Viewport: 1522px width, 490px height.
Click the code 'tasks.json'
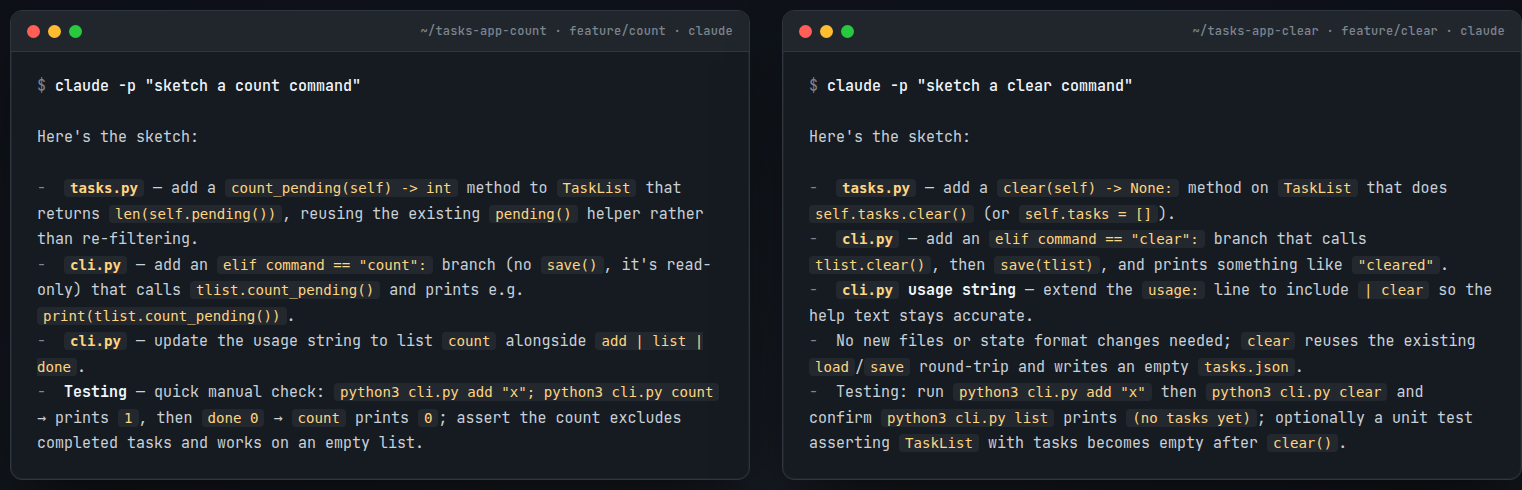(1246, 367)
